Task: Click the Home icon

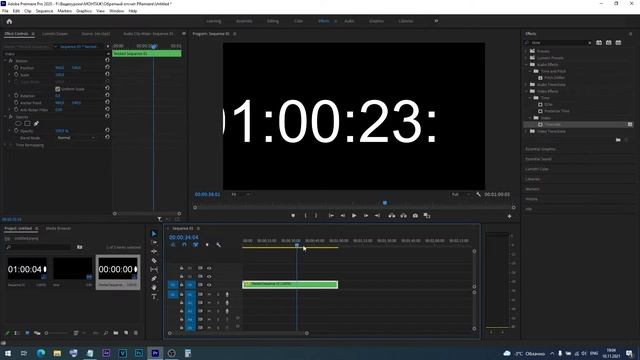Action: tap(9, 21)
